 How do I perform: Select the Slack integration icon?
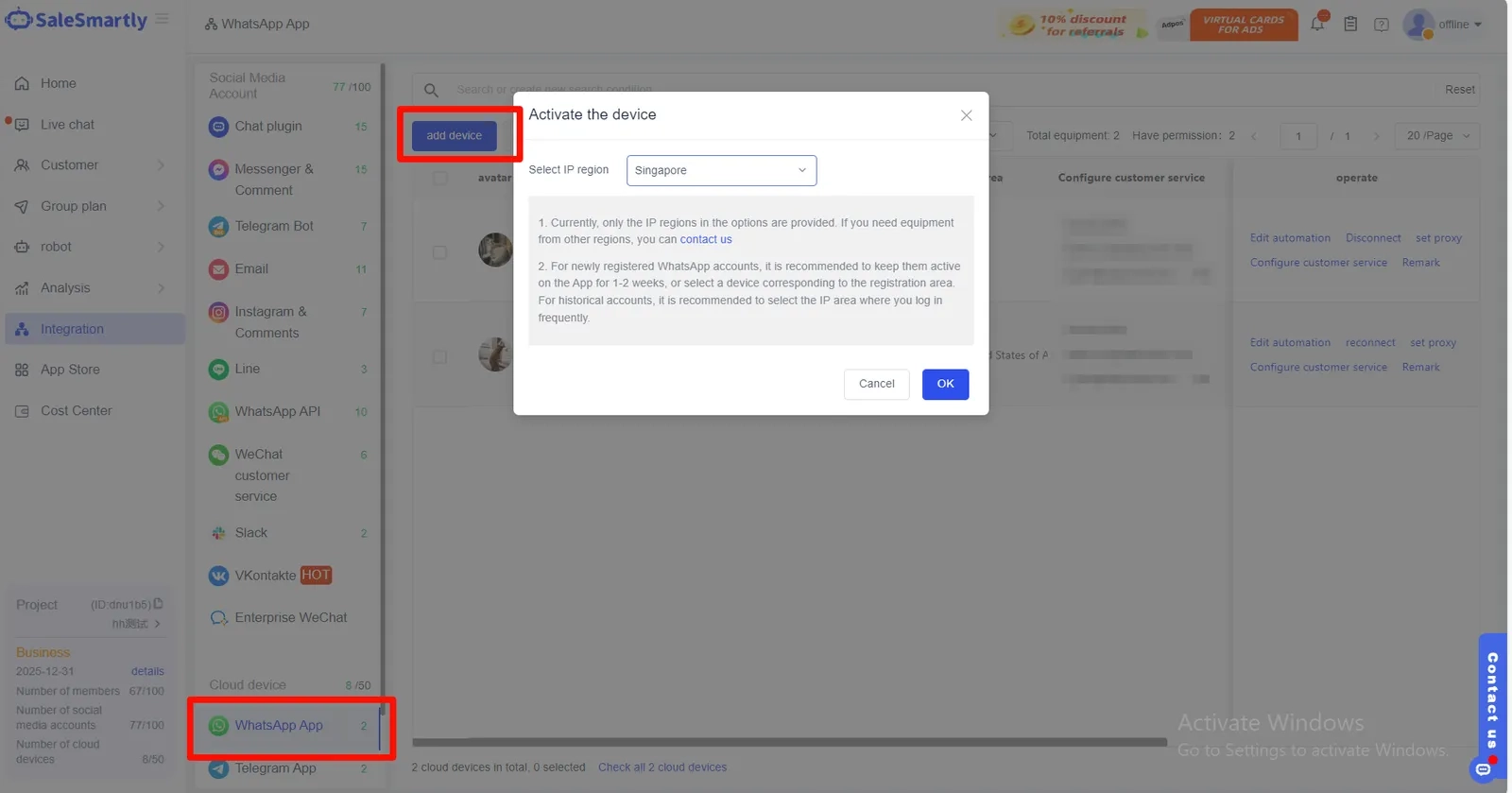(x=218, y=533)
